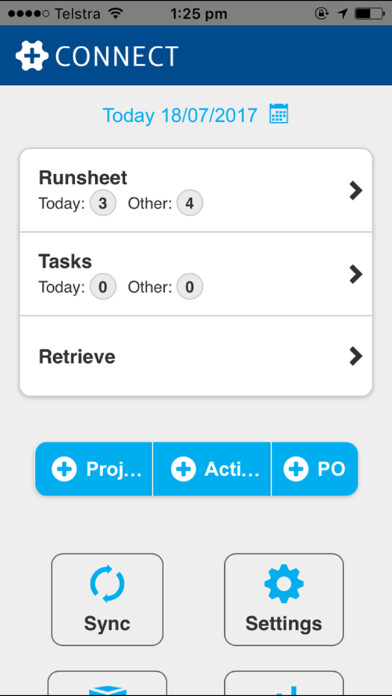Tap the Runsheet Today count badge 3

(x=103, y=204)
